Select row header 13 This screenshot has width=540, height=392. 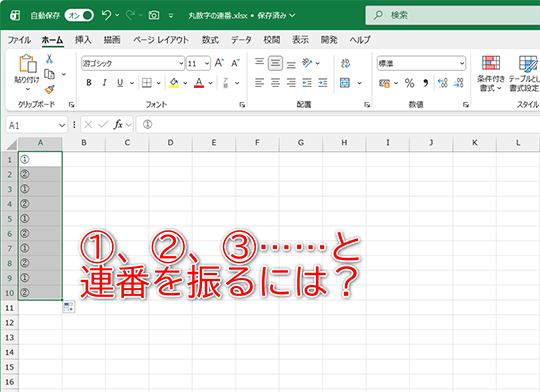point(10,338)
